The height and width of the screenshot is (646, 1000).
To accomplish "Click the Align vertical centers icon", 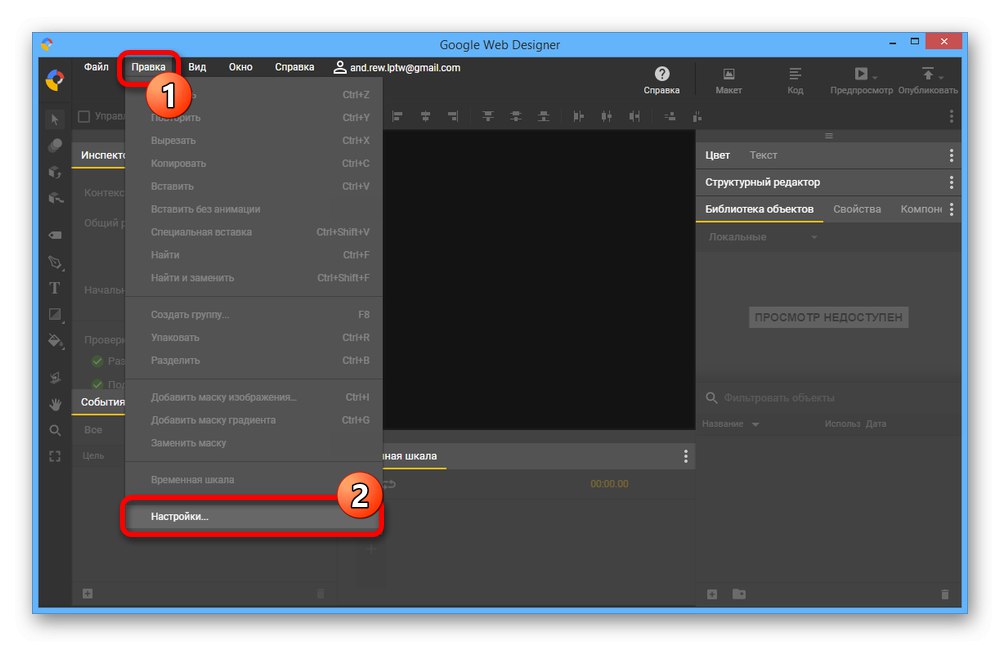I will tap(516, 116).
